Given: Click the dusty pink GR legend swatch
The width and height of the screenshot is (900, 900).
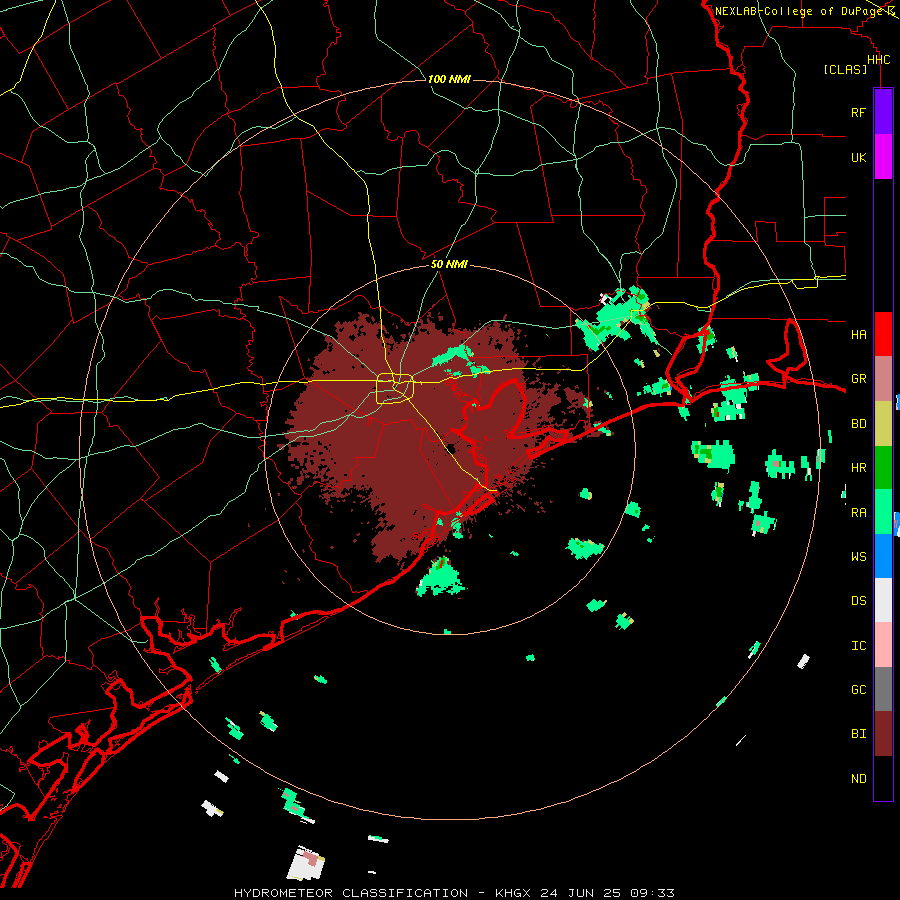Looking at the screenshot, I should pos(883,379).
